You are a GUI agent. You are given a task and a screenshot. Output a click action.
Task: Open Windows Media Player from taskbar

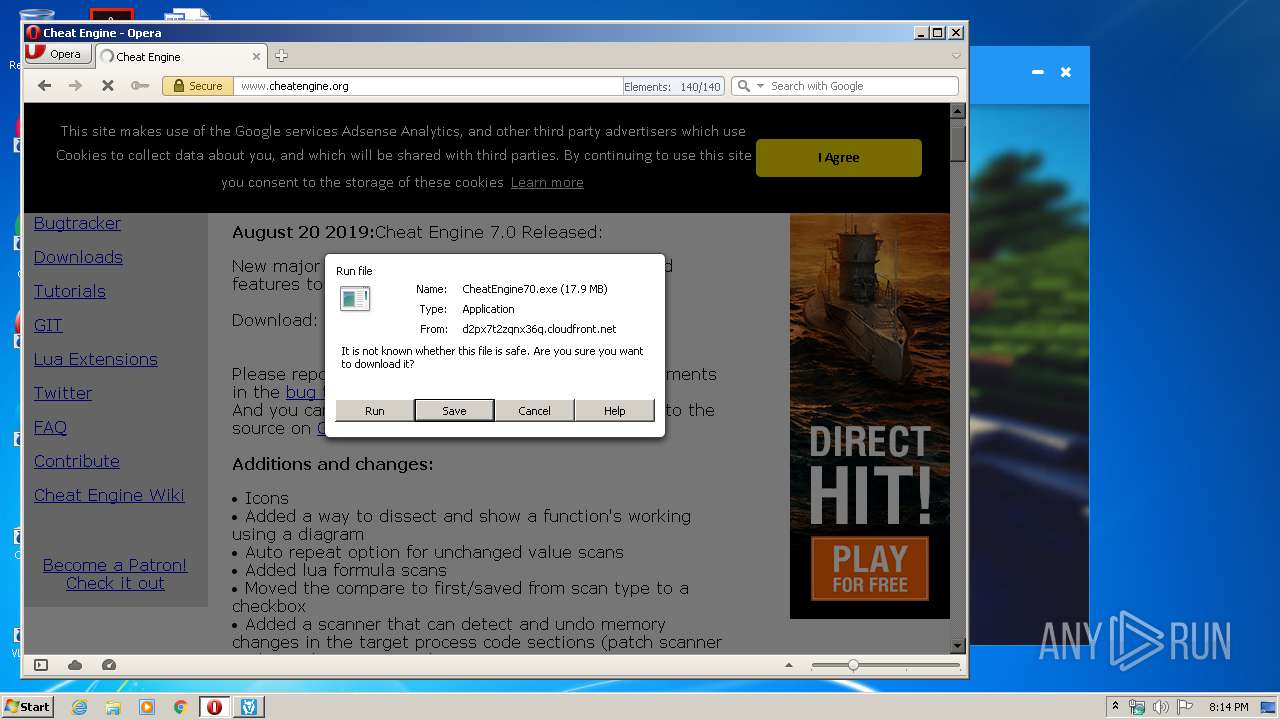(x=147, y=707)
